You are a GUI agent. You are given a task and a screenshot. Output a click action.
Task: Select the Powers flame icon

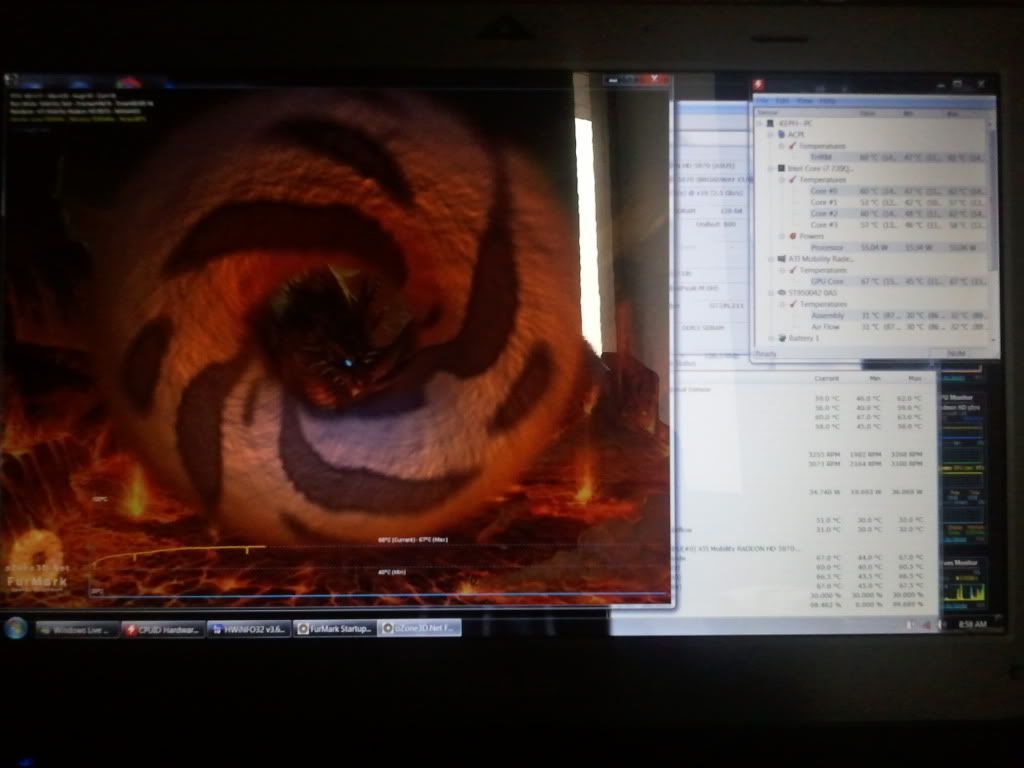[x=793, y=236]
